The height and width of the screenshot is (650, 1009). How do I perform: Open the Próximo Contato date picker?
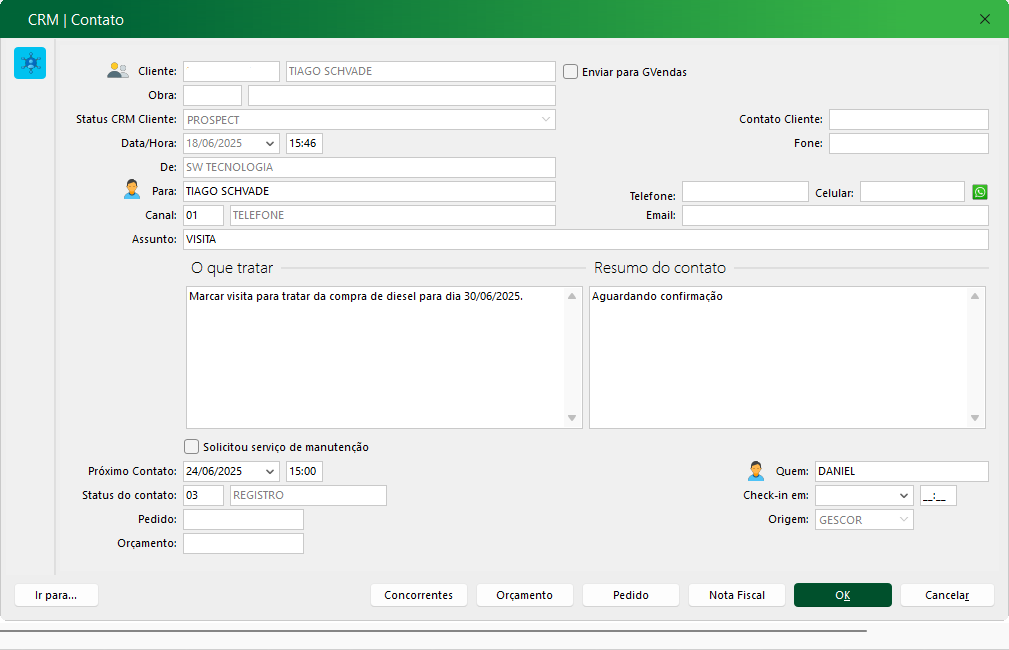[270, 471]
